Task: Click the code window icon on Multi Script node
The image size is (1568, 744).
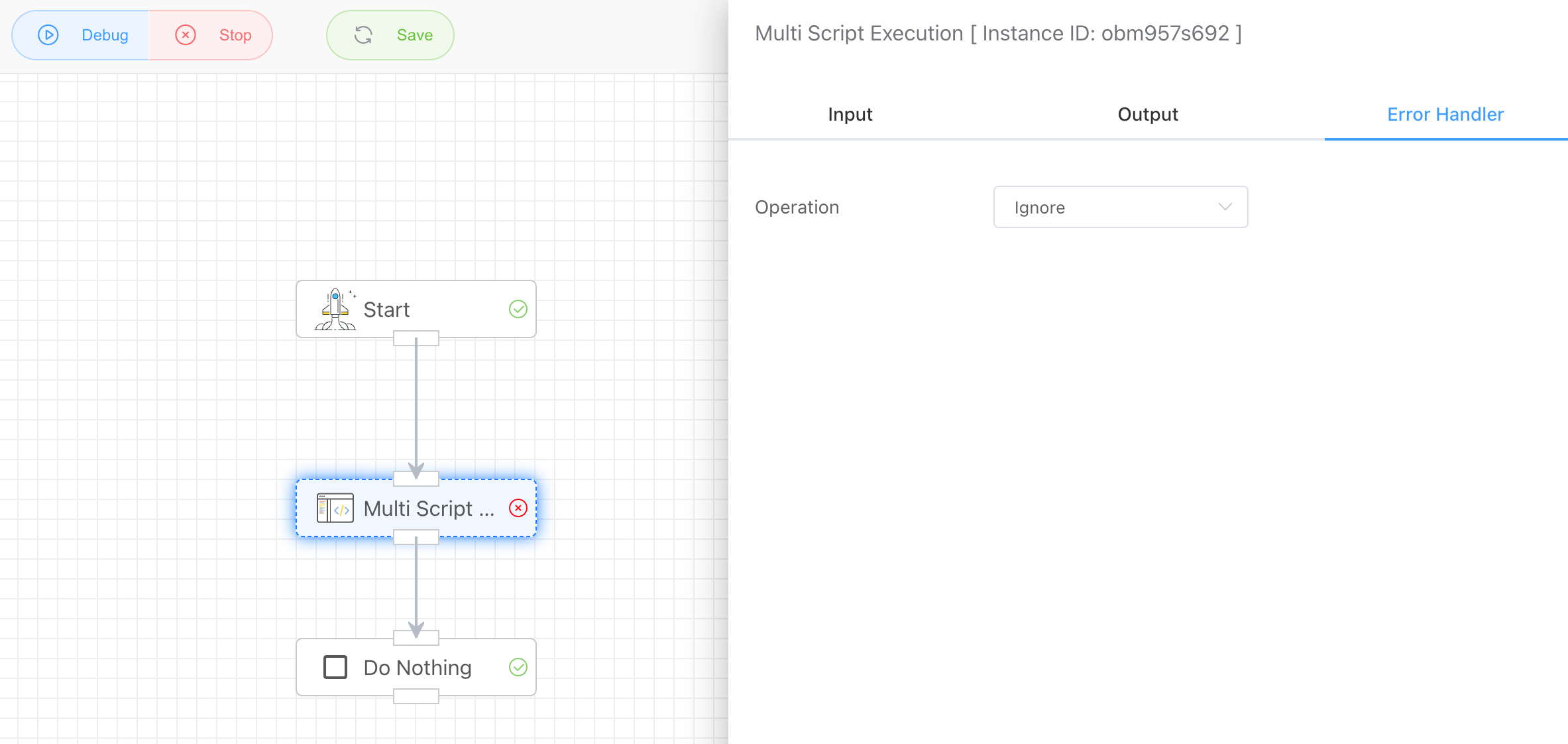Action: 335,509
